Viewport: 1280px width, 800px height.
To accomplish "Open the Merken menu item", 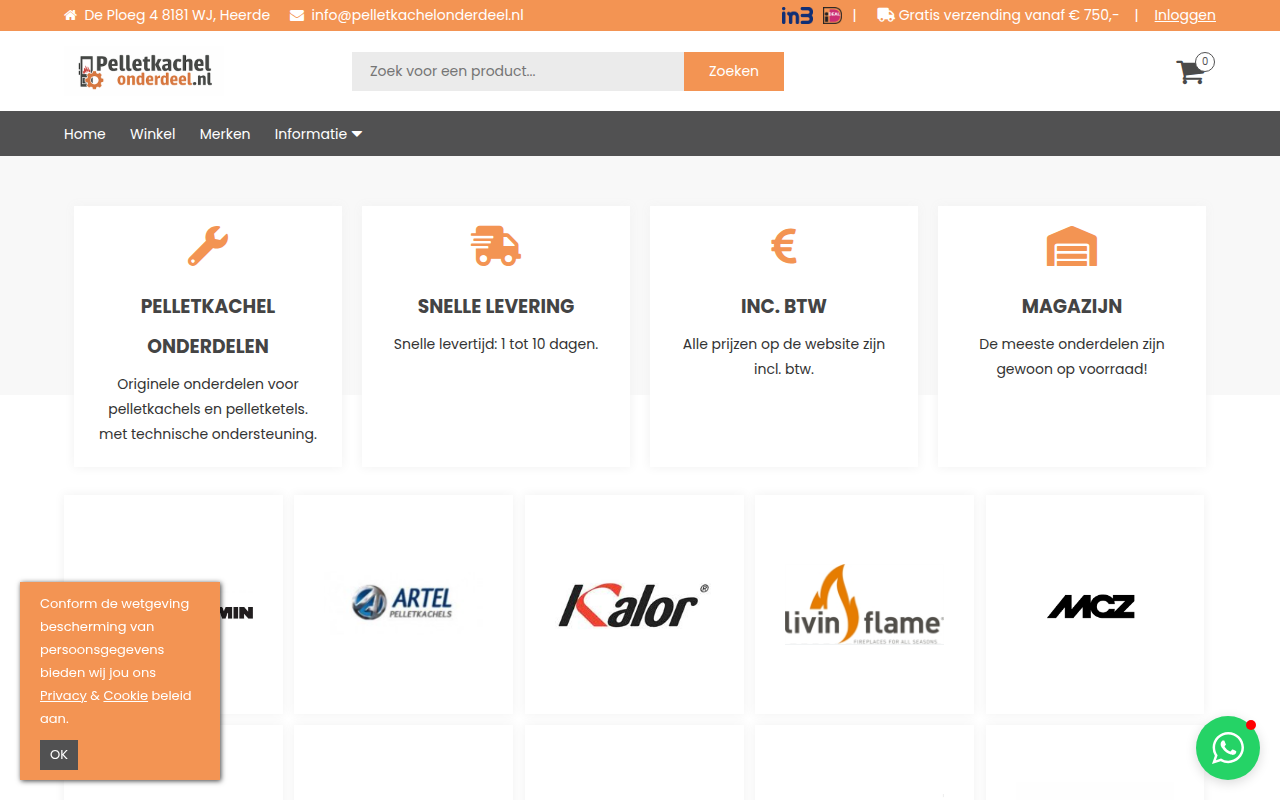I will click(x=225, y=134).
